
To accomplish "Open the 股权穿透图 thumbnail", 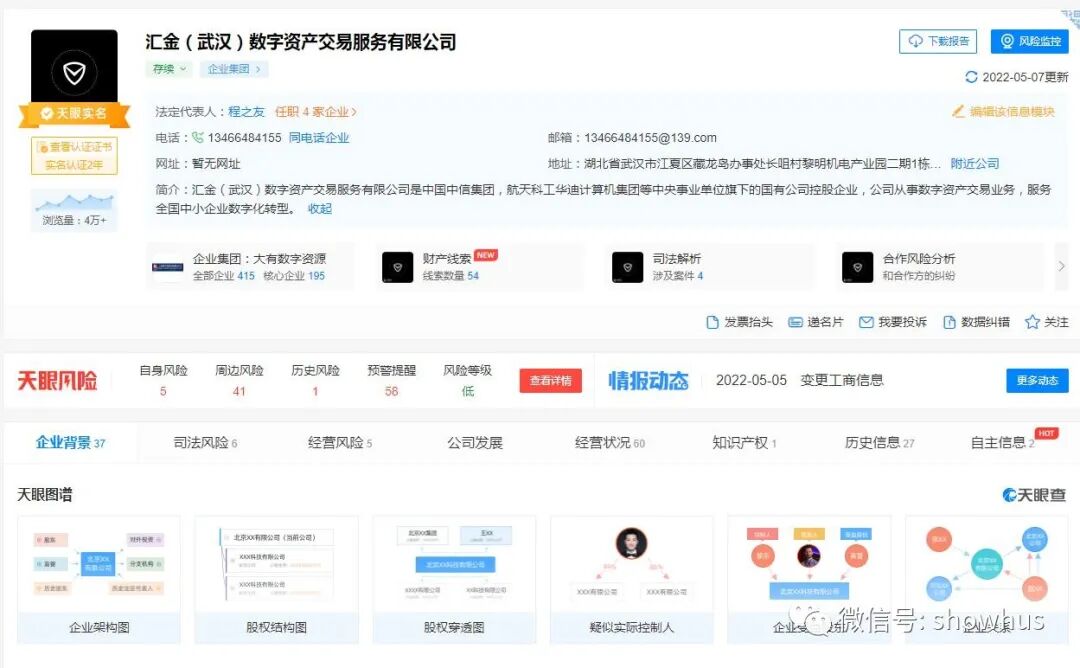I will [454, 580].
